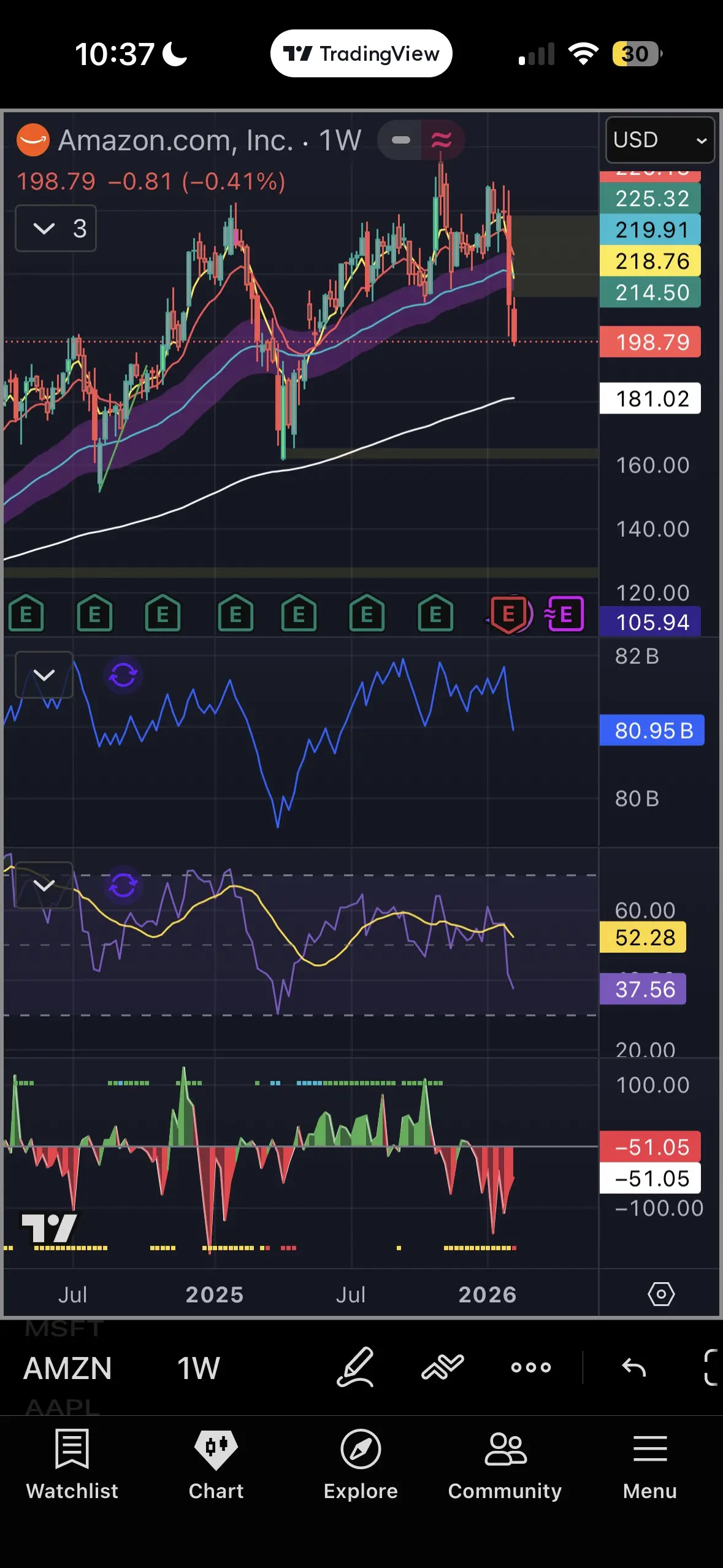Tap the TradingView logo watermark
723x1568 pixels.
[x=49, y=1228]
